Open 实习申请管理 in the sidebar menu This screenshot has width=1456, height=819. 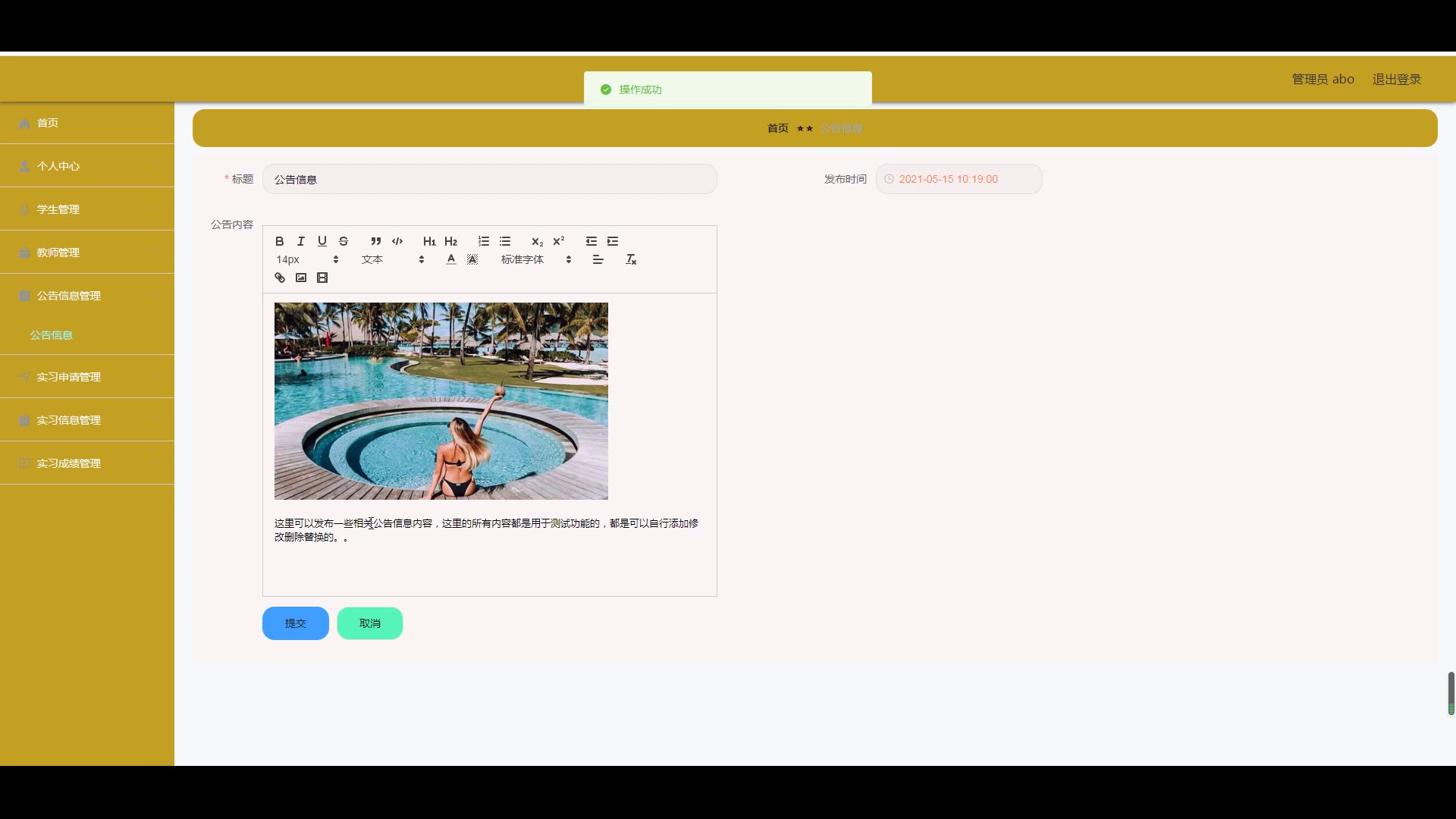click(x=69, y=377)
